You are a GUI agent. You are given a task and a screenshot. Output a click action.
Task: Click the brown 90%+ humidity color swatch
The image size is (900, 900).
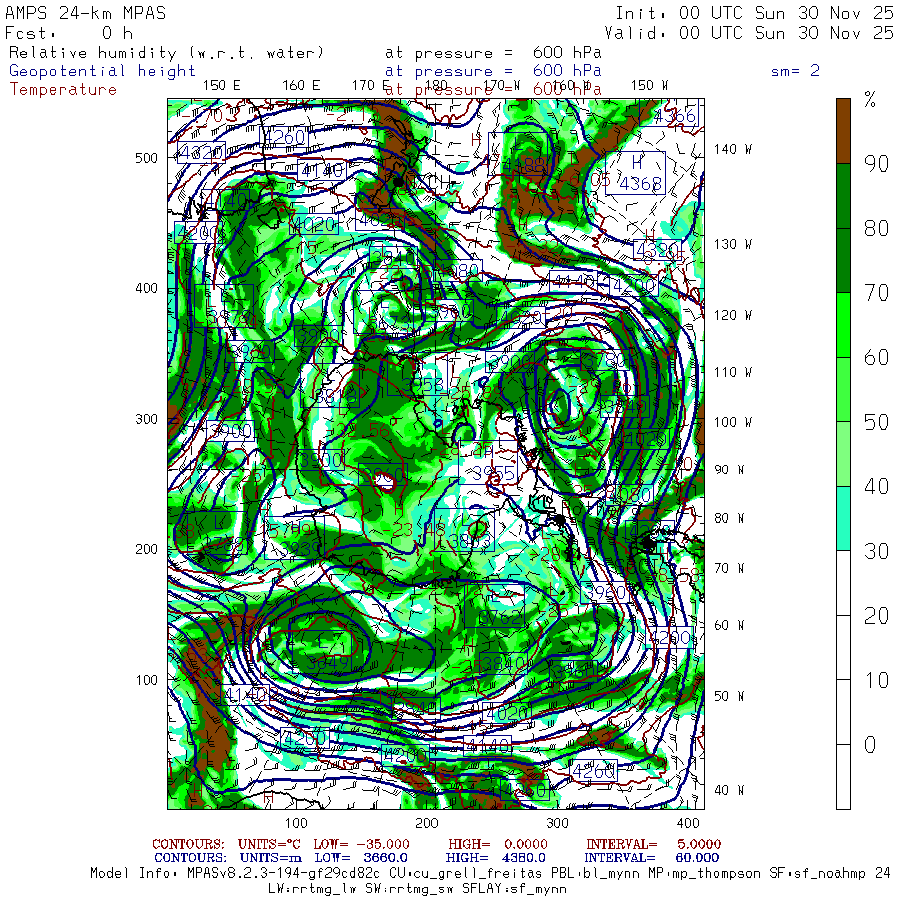843,130
